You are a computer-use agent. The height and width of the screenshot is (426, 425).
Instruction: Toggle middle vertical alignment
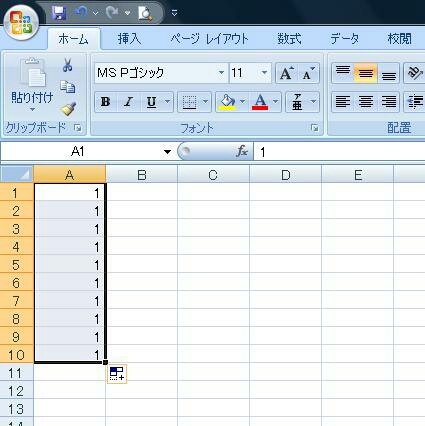click(x=366, y=73)
